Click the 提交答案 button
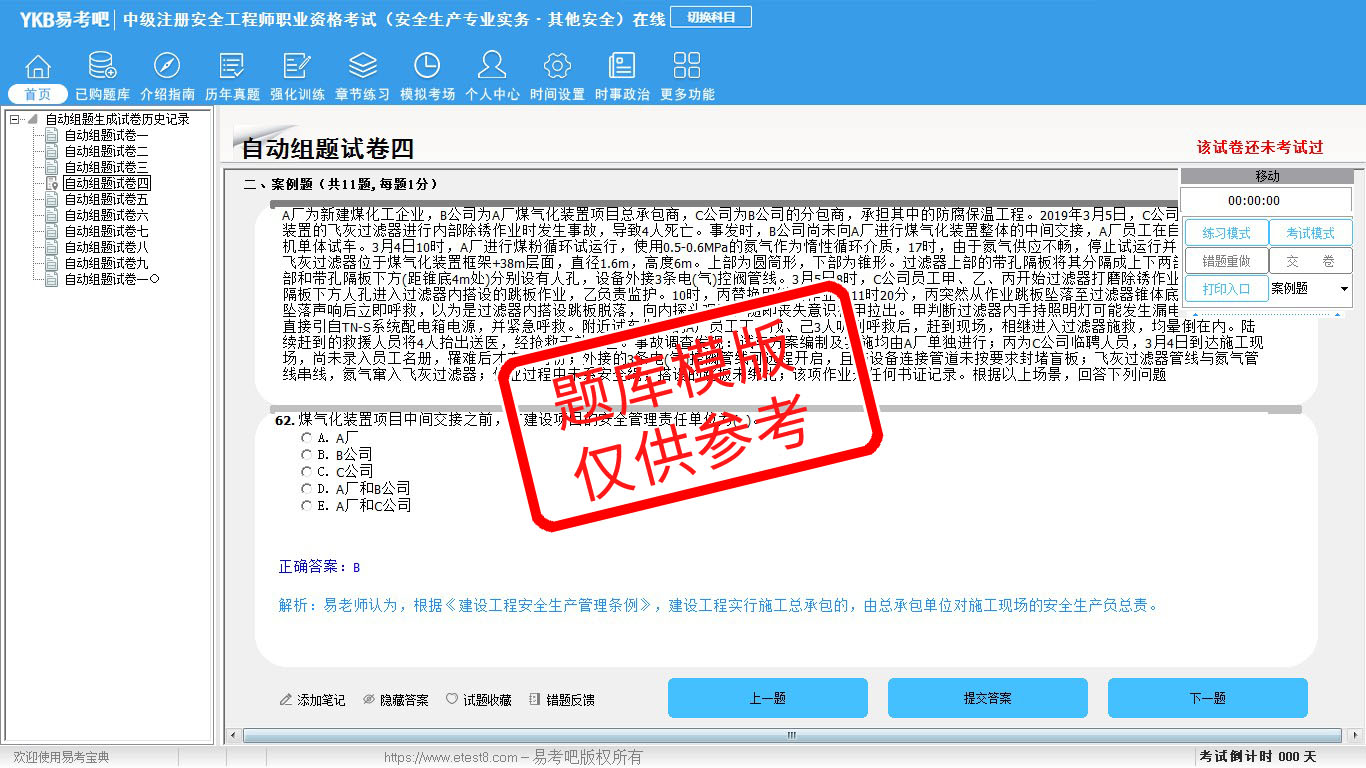This screenshot has width=1366, height=768. coord(987,698)
